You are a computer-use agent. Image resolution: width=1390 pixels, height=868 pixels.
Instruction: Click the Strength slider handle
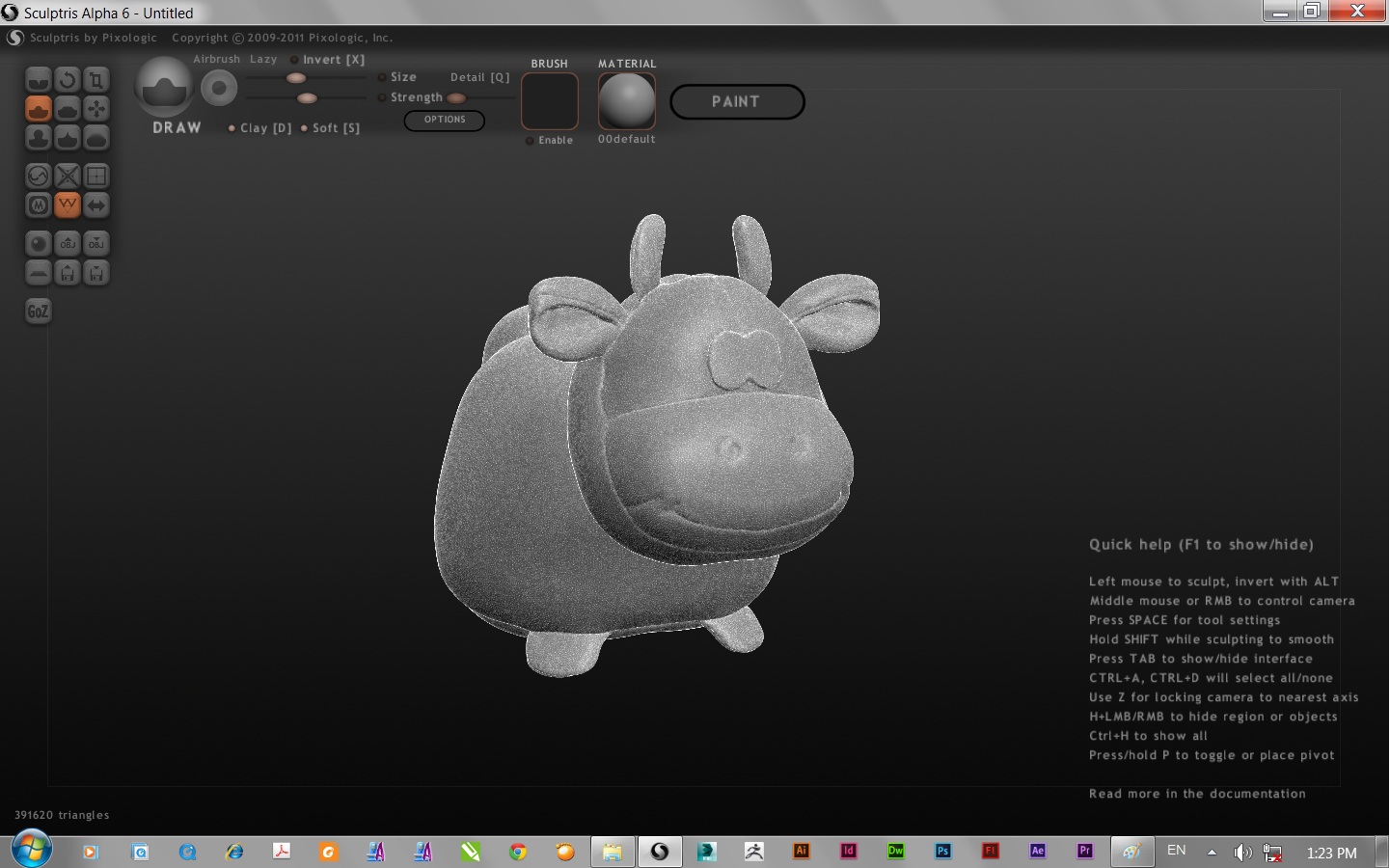307,98
